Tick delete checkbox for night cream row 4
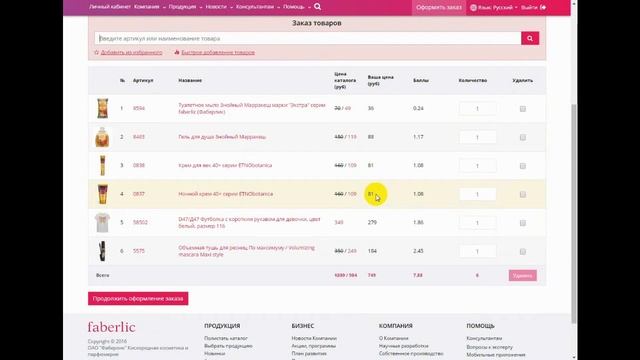This screenshot has width=640, height=360. 522,195
